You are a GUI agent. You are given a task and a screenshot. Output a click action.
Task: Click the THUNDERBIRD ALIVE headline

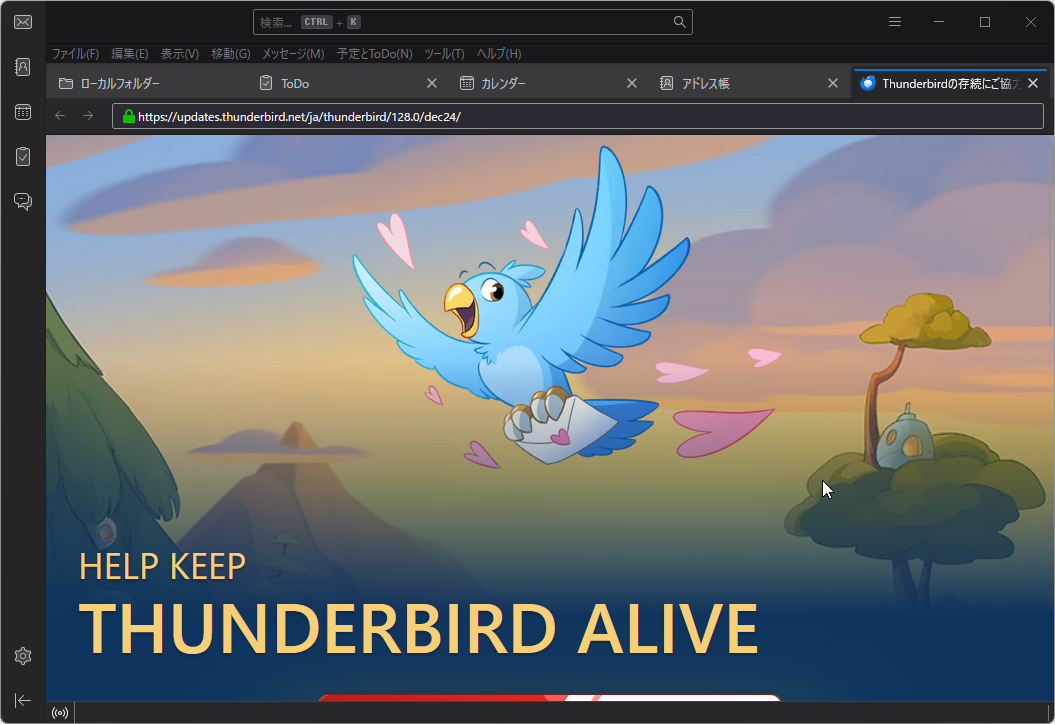[419, 628]
